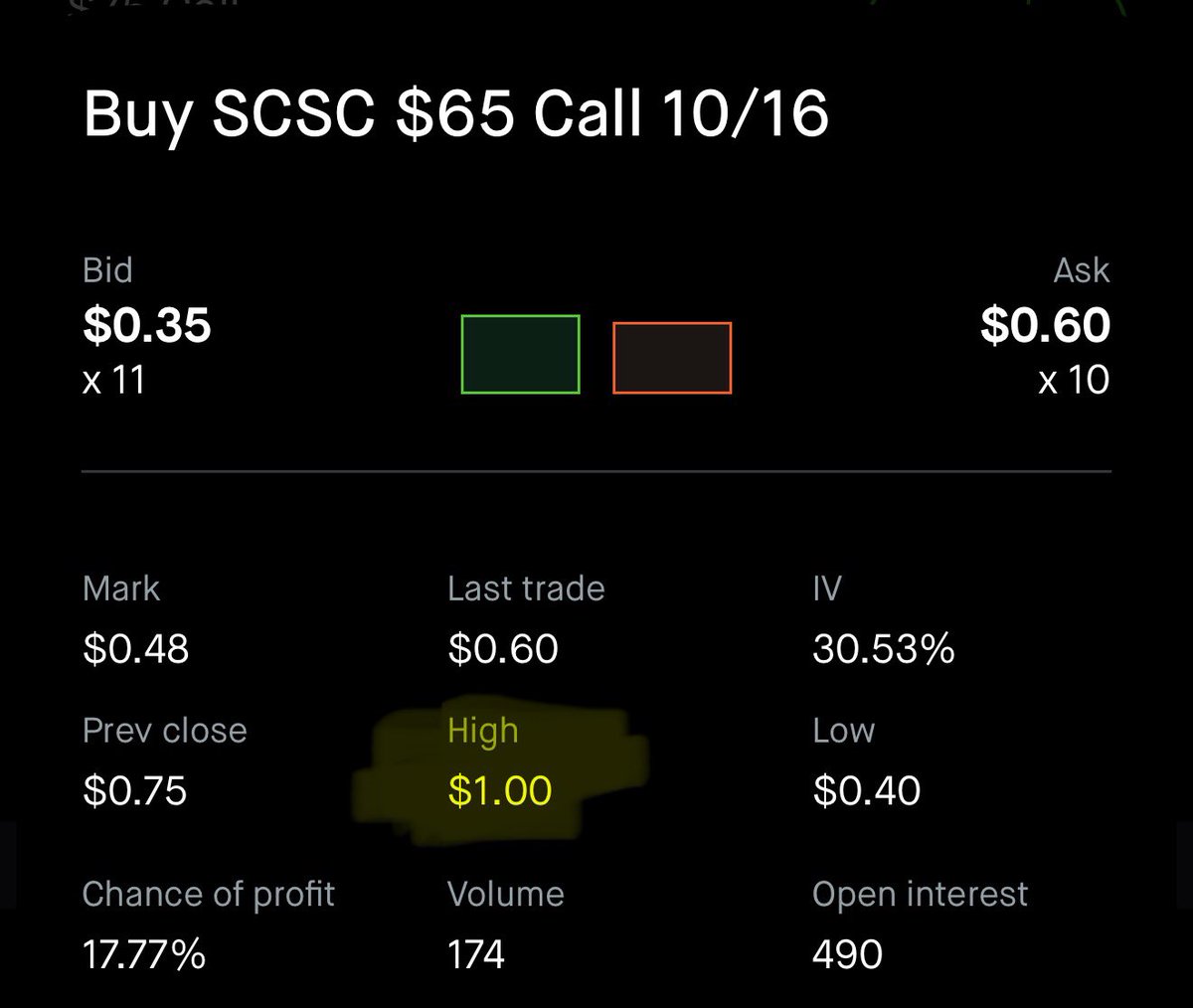Tap the IV value 30.53%
The width and height of the screenshot is (1193, 1008).
pos(884,649)
